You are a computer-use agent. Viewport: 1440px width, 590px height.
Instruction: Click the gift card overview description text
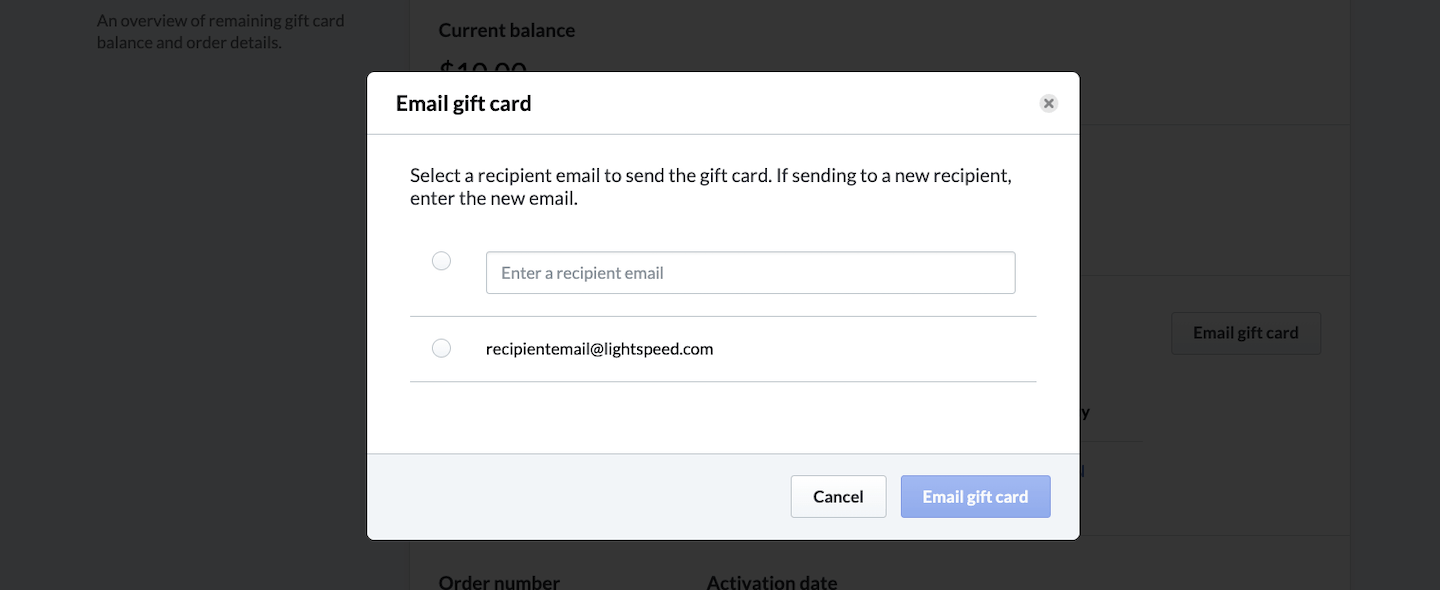(220, 31)
